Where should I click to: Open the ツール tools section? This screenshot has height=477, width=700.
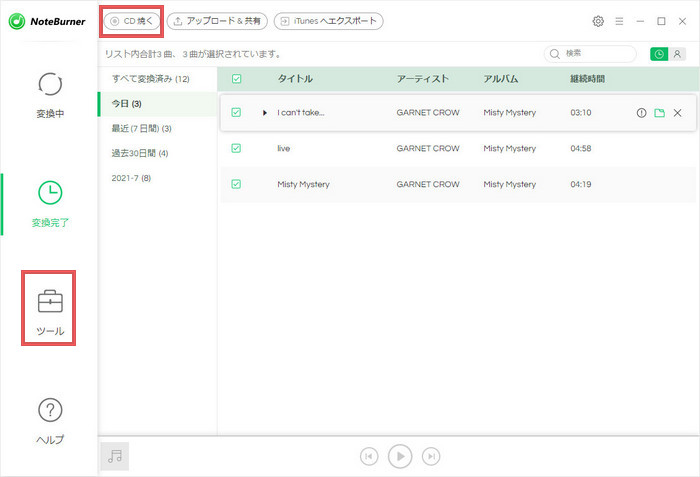50,312
